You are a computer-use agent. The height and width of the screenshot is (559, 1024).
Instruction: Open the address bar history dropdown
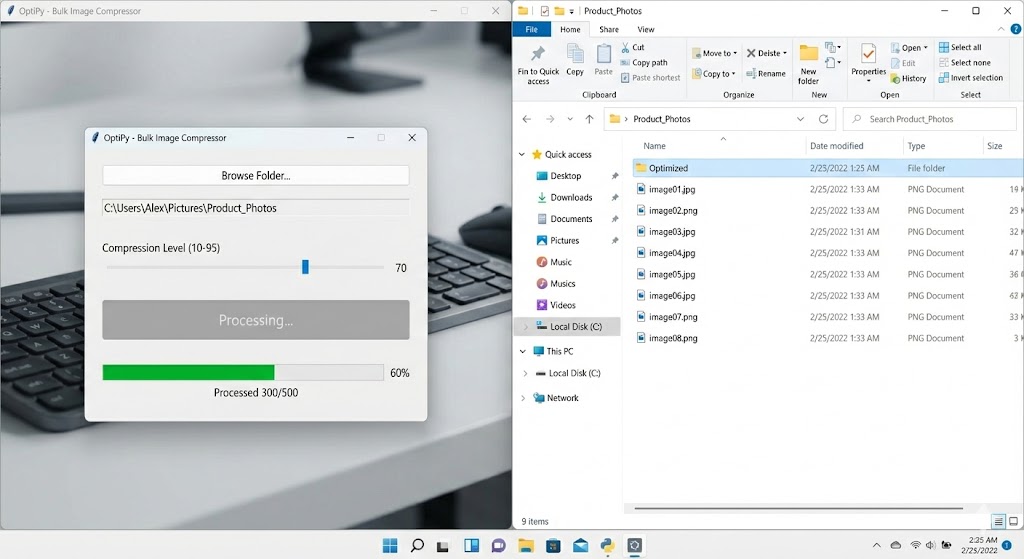(800, 119)
